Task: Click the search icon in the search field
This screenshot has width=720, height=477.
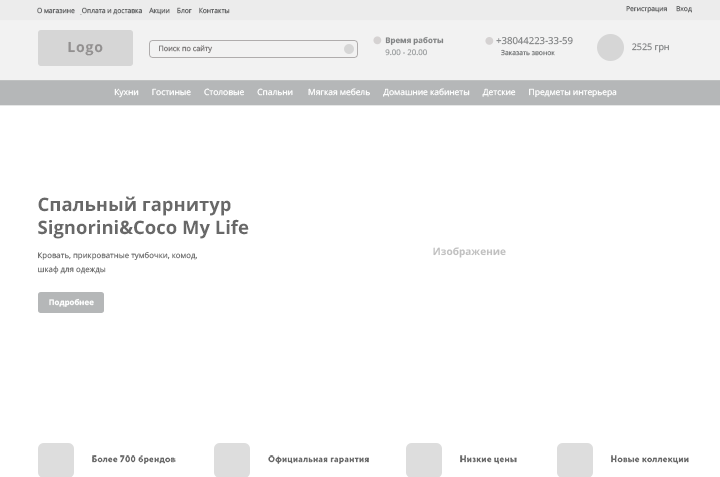Action: click(349, 49)
